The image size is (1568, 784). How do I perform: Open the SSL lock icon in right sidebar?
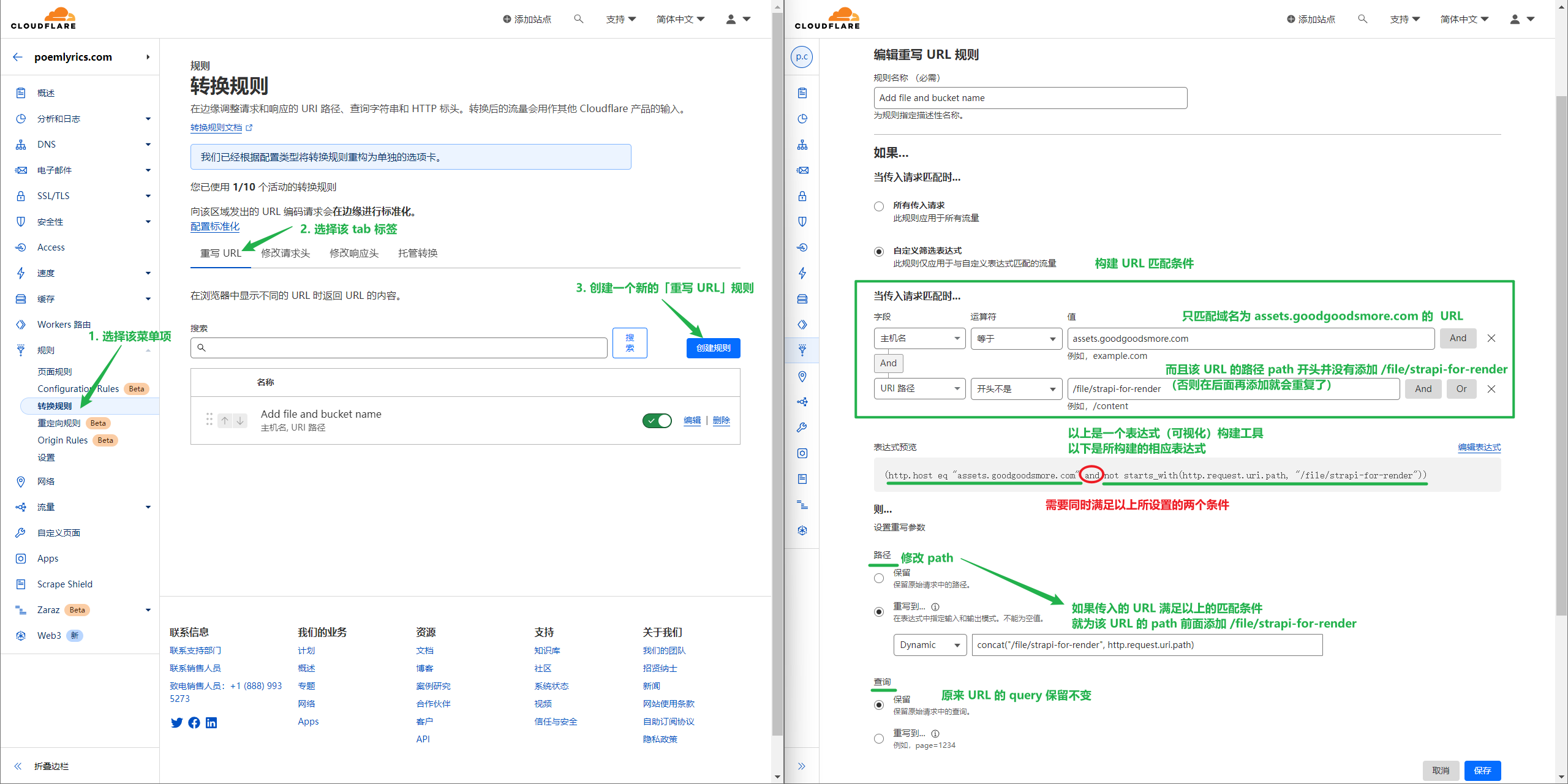click(802, 196)
